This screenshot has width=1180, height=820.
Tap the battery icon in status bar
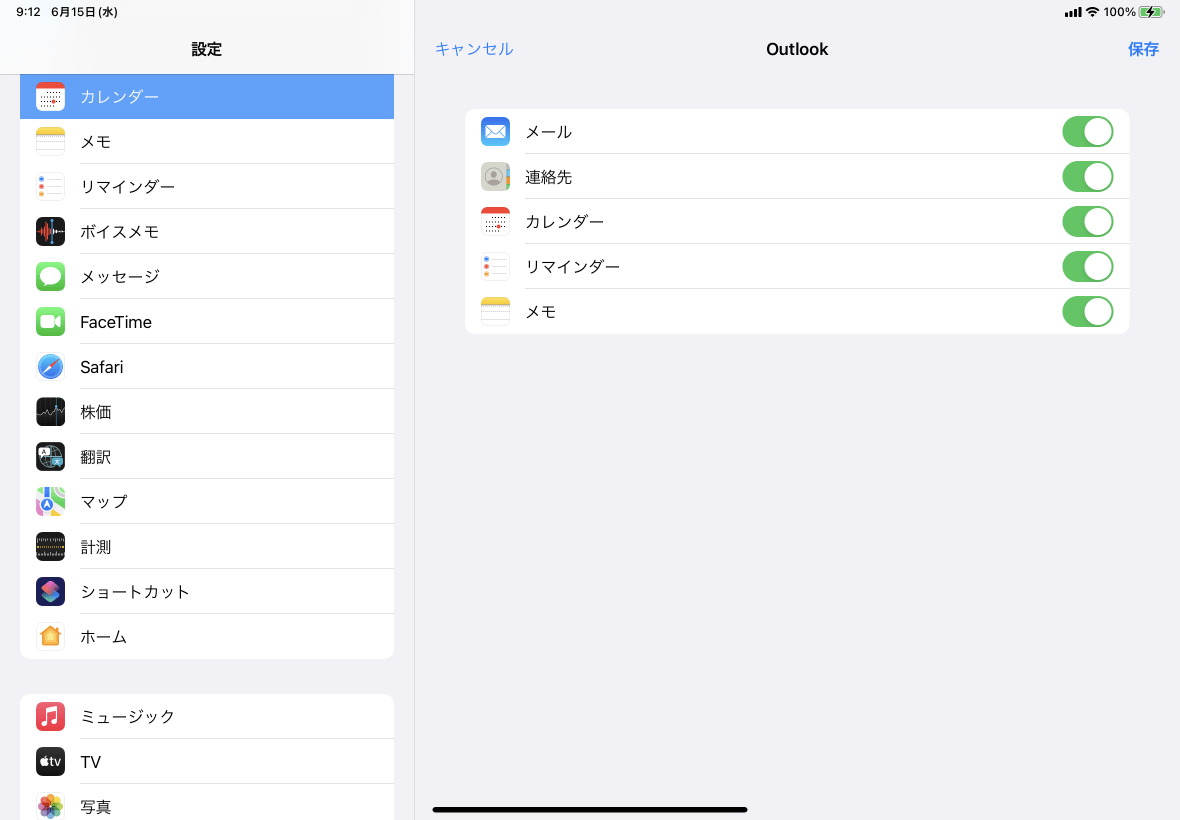point(1151,12)
